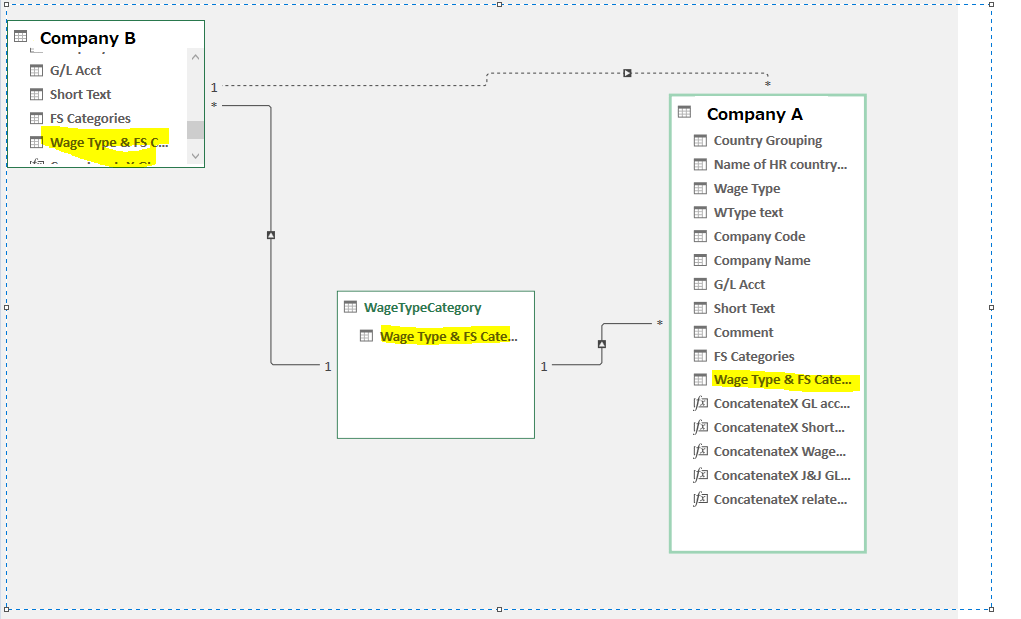This screenshot has height=619, width=1021.
Task: Click column icon beside Wage Type in Company A
Action: 700,189
